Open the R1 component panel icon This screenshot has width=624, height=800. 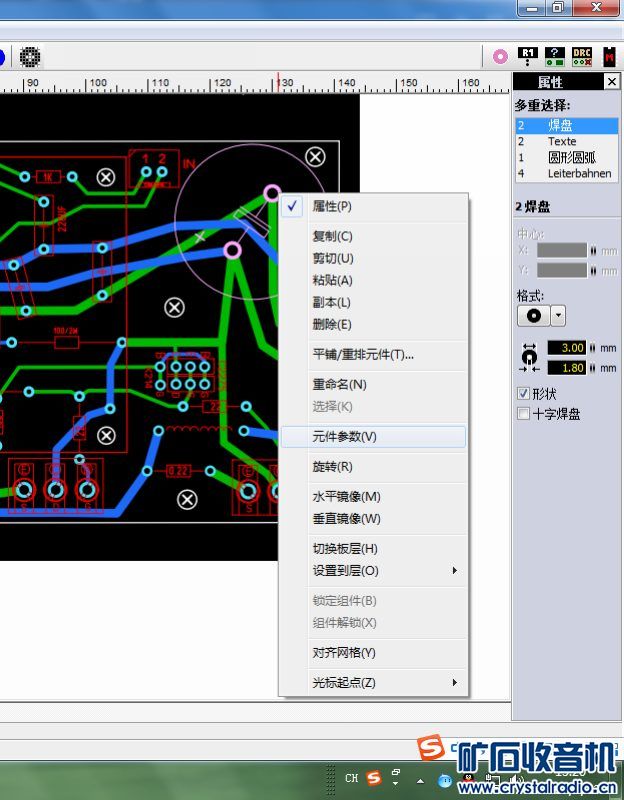click(x=528, y=57)
